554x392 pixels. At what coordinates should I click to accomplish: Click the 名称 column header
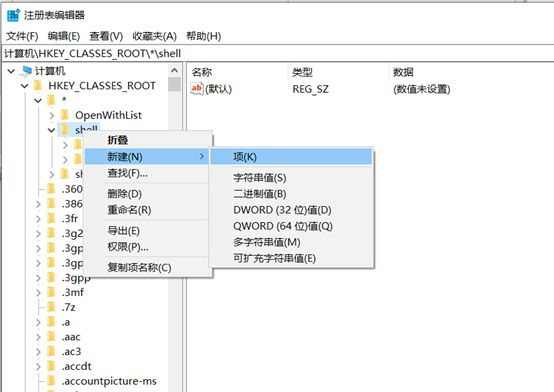[202, 72]
